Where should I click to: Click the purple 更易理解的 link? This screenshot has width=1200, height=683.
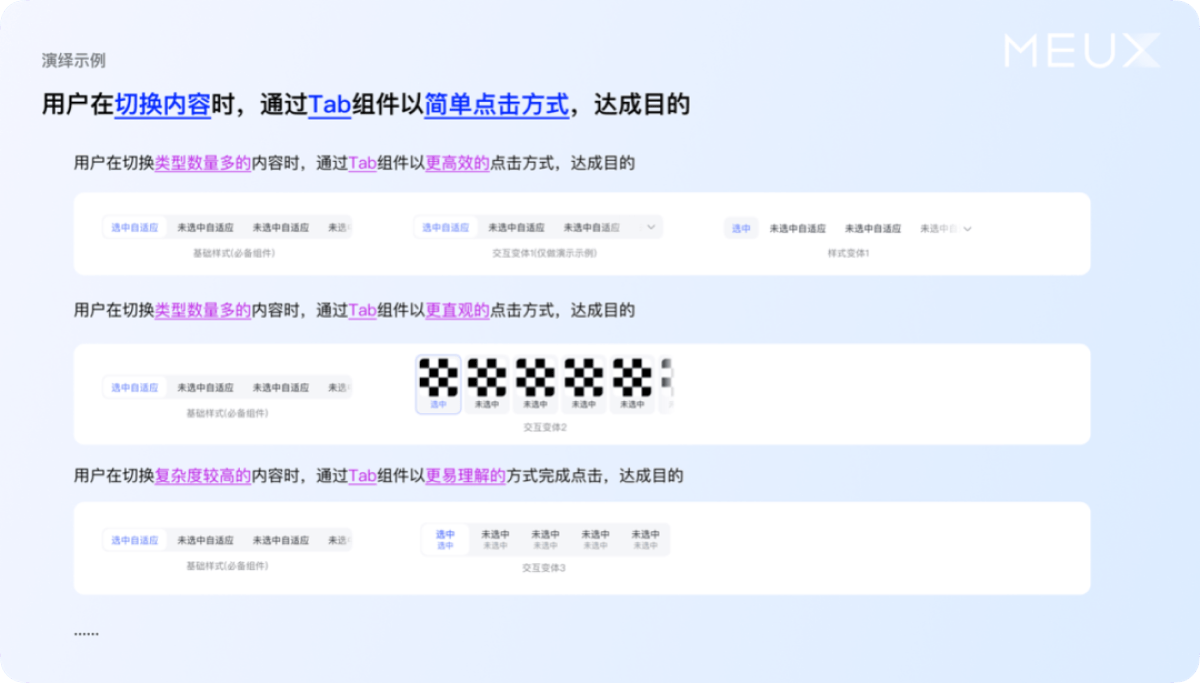(x=465, y=476)
